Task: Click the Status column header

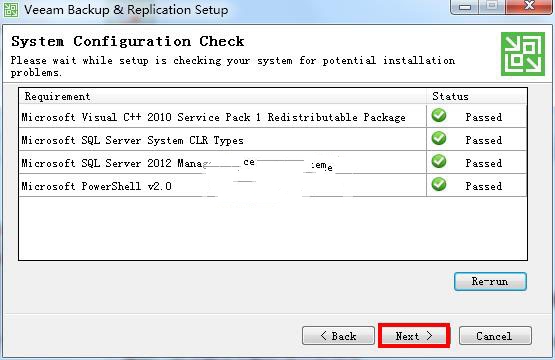Action: point(477,96)
